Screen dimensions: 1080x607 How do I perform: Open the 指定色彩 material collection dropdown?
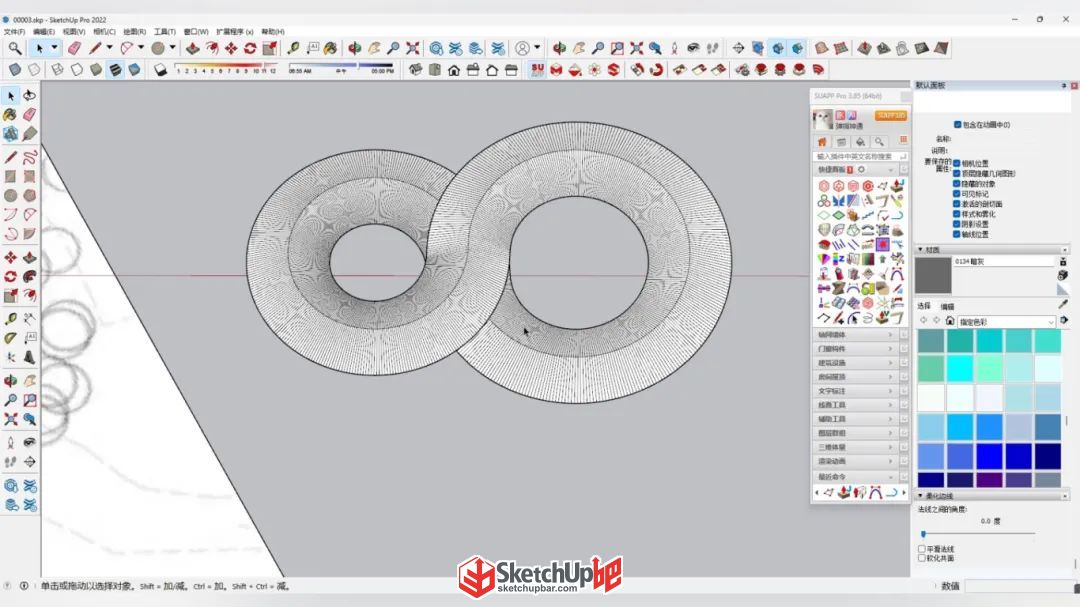click(1006, 322)
